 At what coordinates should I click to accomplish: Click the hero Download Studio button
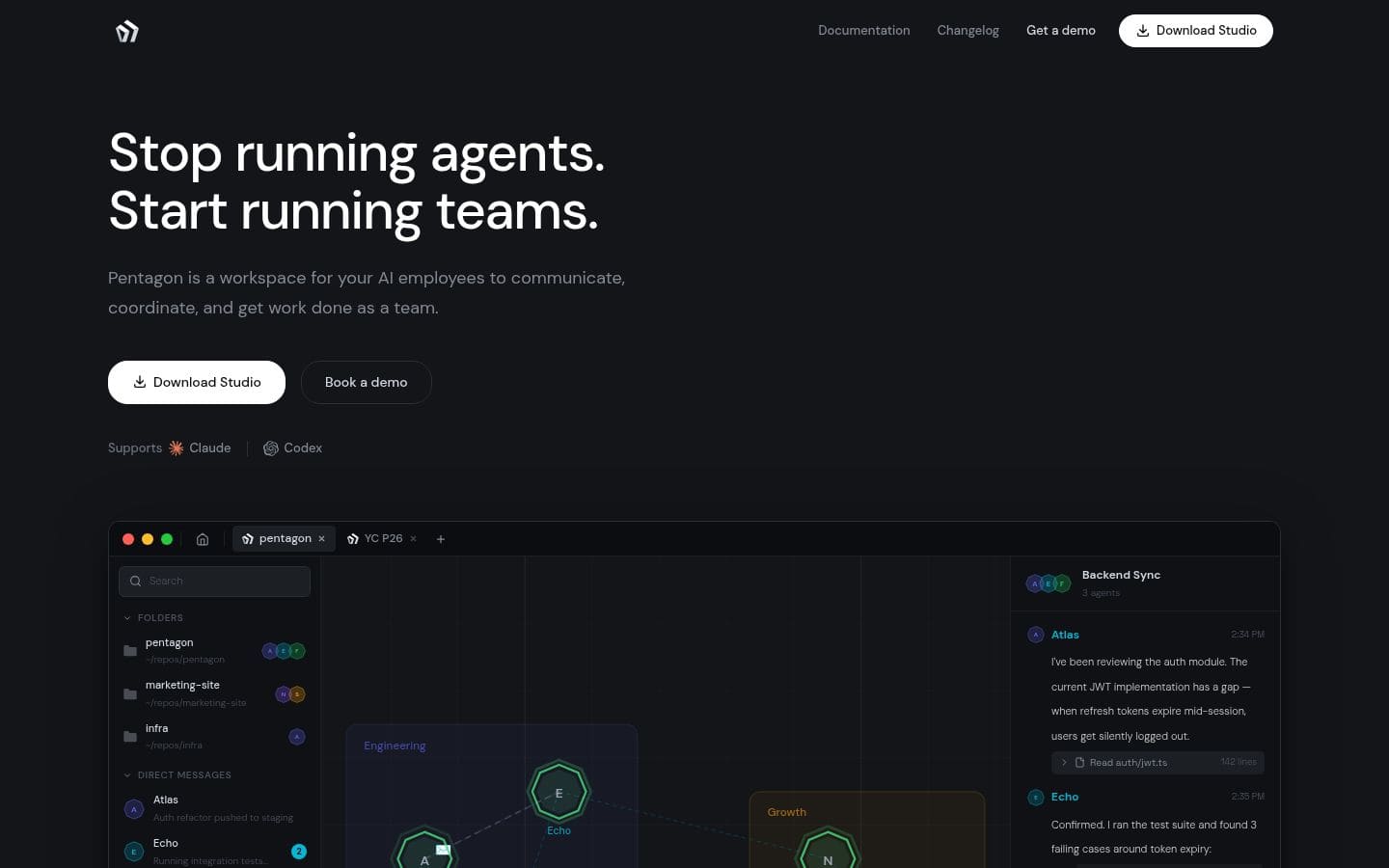197,382
